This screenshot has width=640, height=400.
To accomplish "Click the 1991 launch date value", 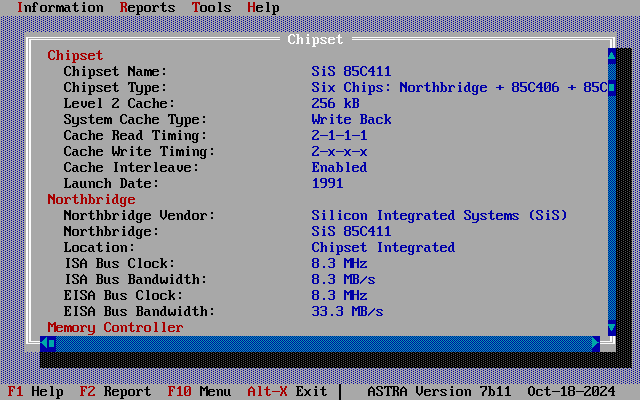I will [x=327, y=183].
